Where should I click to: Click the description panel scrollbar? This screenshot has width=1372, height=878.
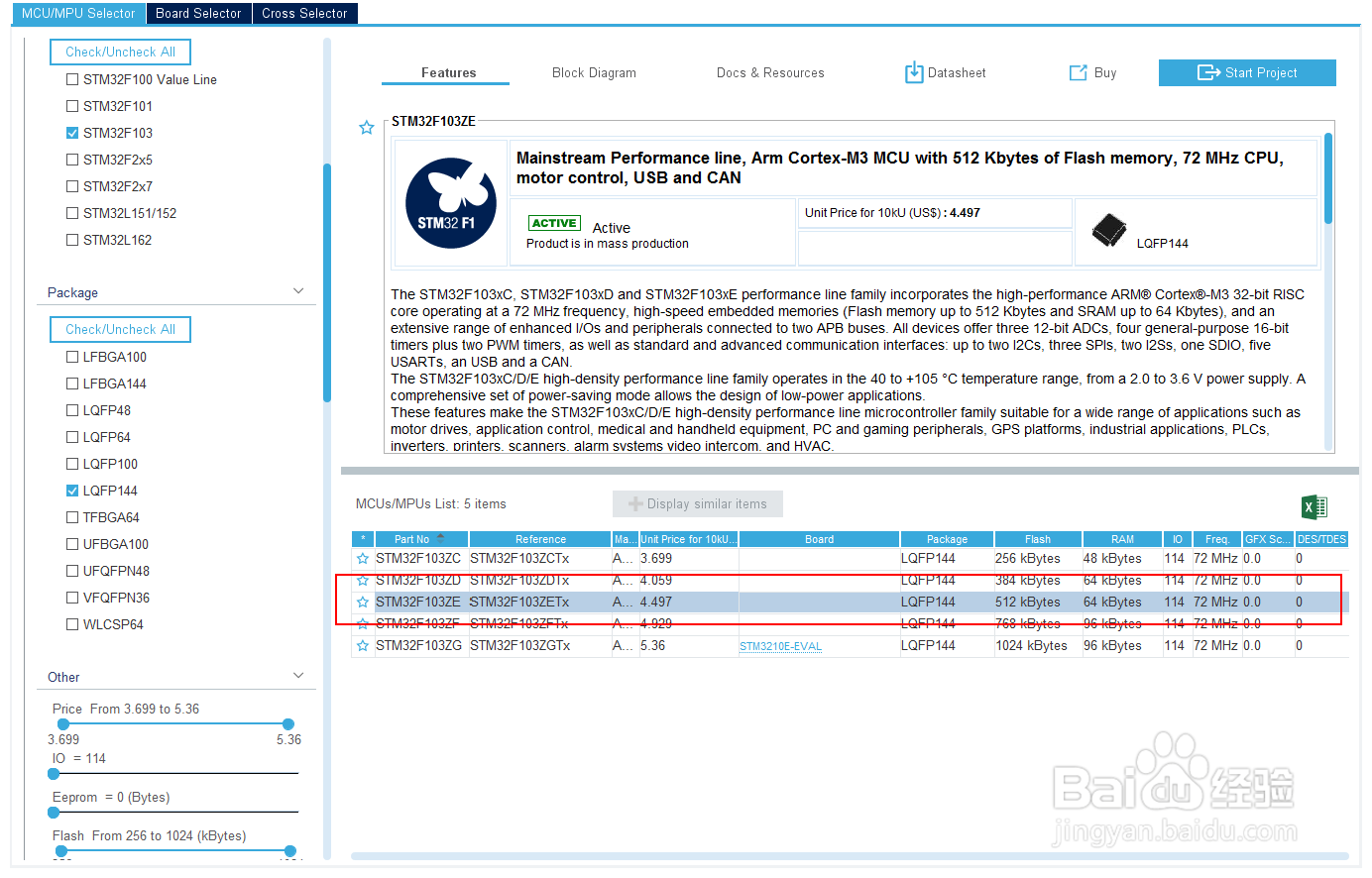tap(1328, 178)
